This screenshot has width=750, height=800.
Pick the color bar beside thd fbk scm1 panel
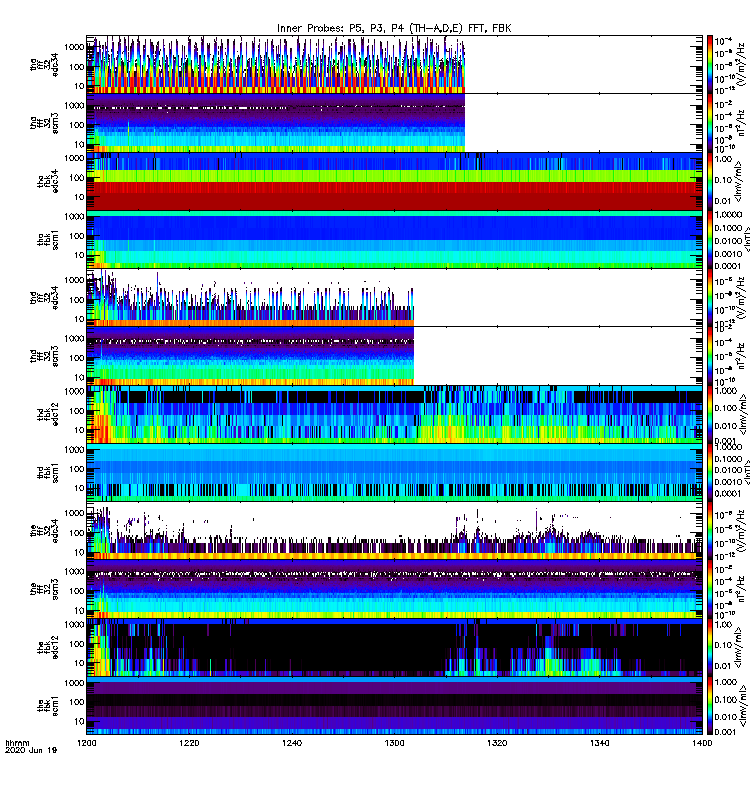[x=710, y=472]
